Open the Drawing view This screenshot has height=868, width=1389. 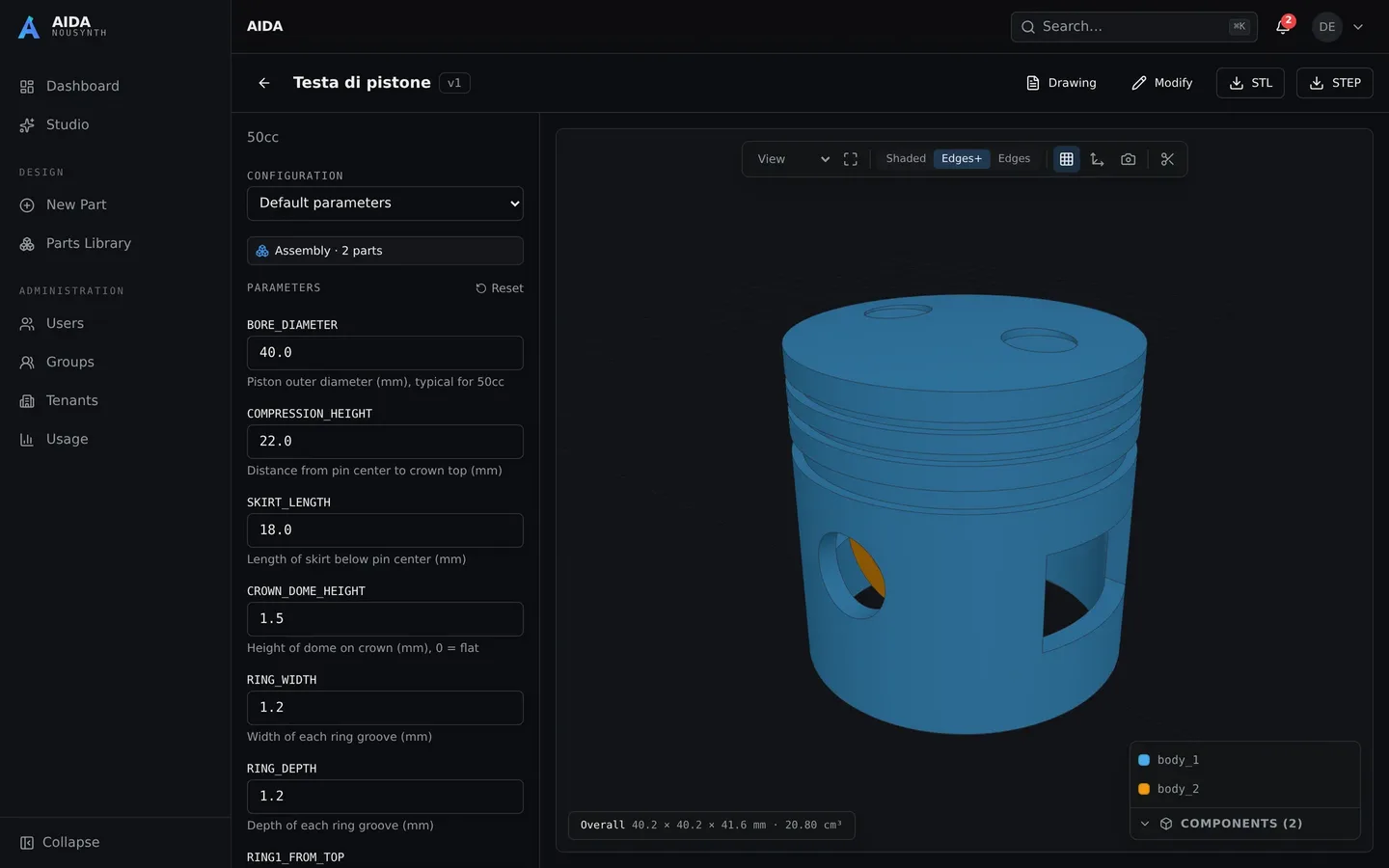[1061, 83]
